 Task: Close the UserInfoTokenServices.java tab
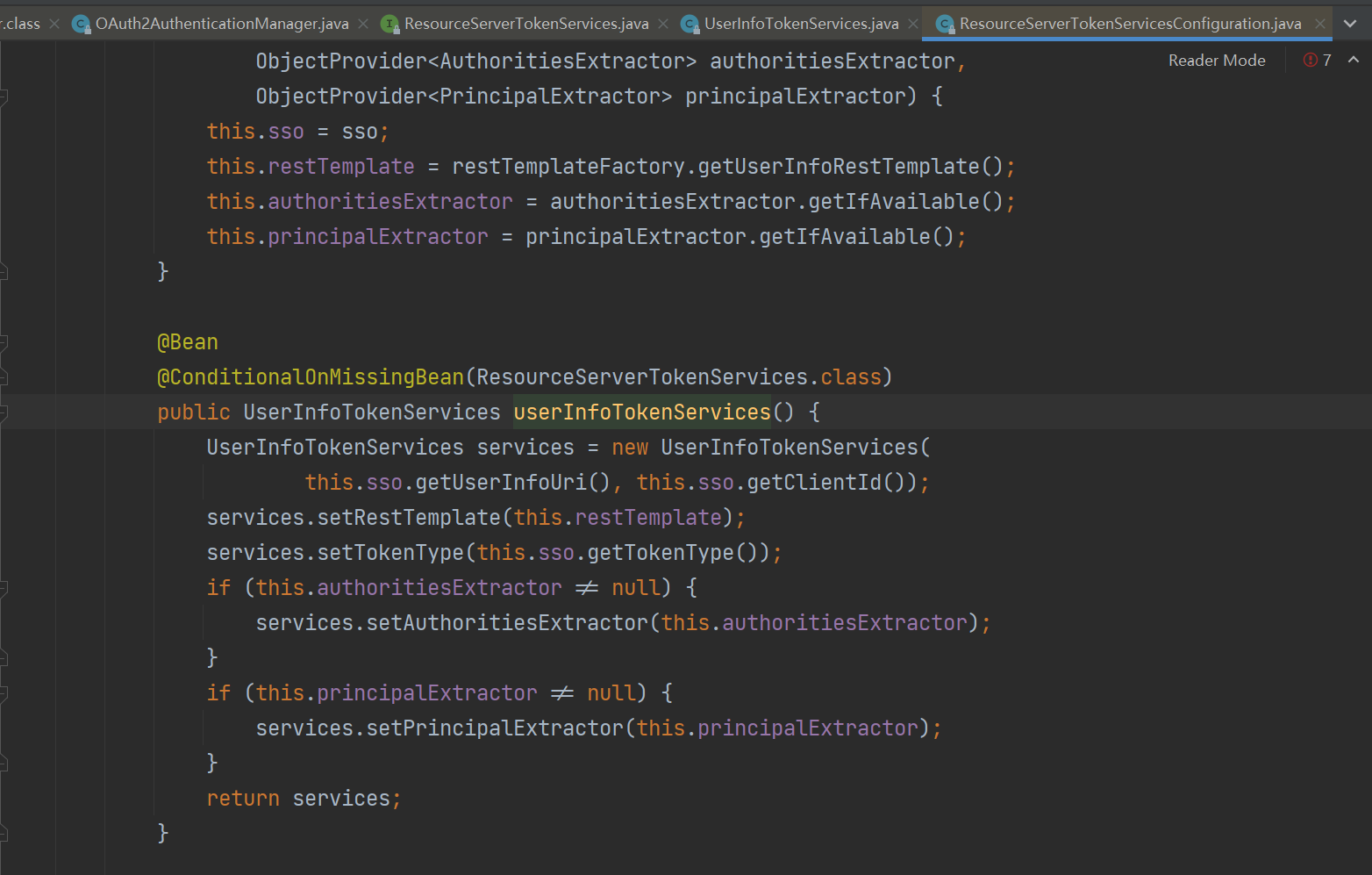pos(913,24)
